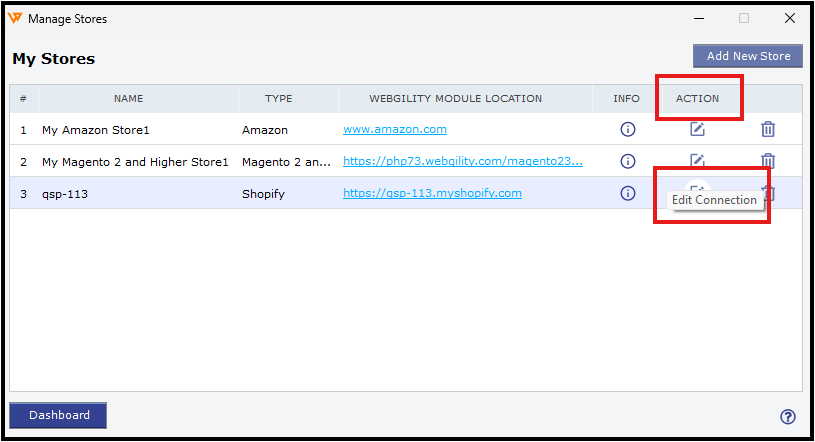815x442 pixels.
Task: Open the help question mark icon
Action: (x=787, y=417)
